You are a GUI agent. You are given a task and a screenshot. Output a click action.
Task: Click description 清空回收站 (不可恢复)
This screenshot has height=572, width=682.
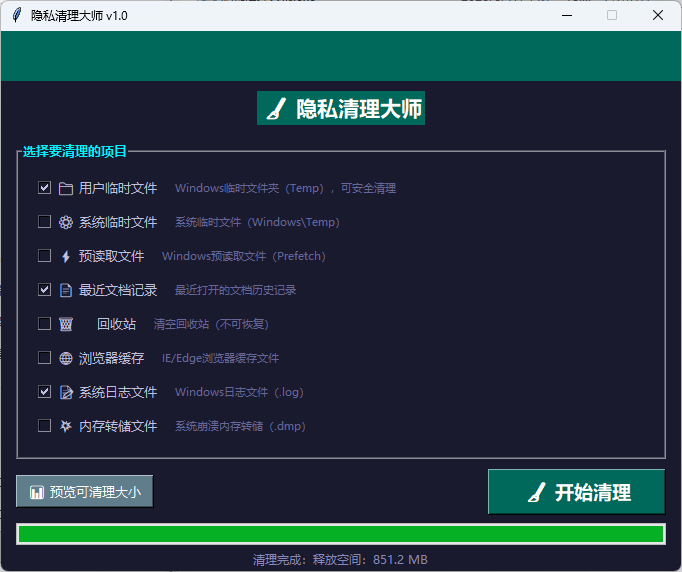(211, 324)
